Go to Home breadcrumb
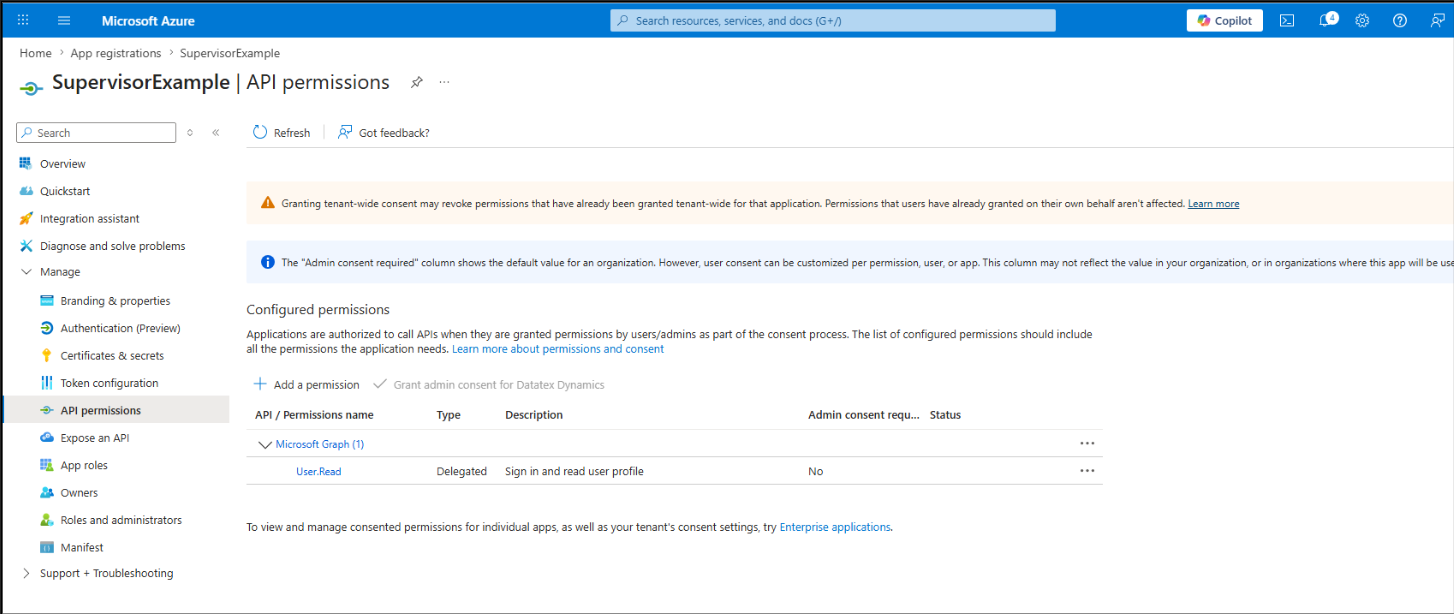 [35, 53]
